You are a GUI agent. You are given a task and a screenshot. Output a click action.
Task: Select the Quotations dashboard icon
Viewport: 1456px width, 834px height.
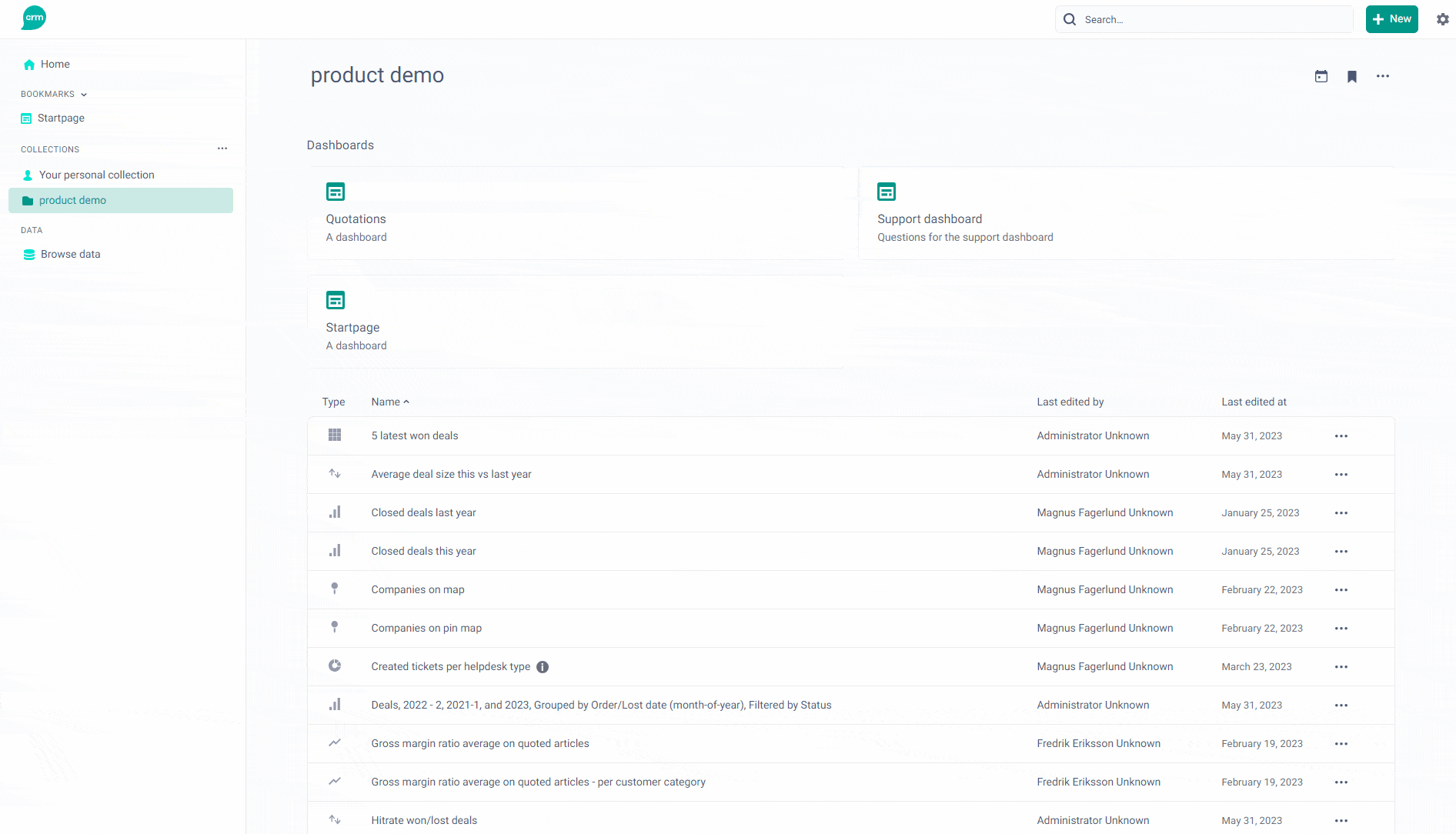pyautogui.click(x=335, y=192)
